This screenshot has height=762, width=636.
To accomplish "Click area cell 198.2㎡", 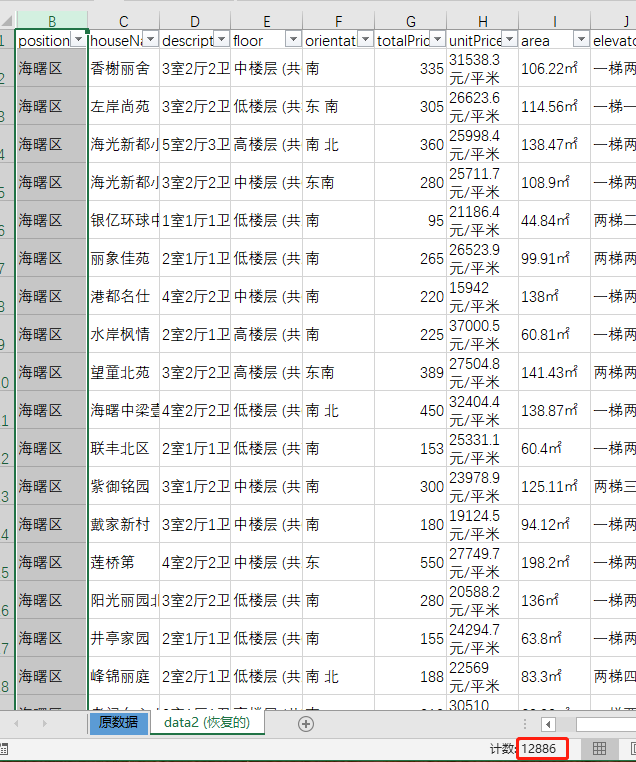I will click(554, 562).
